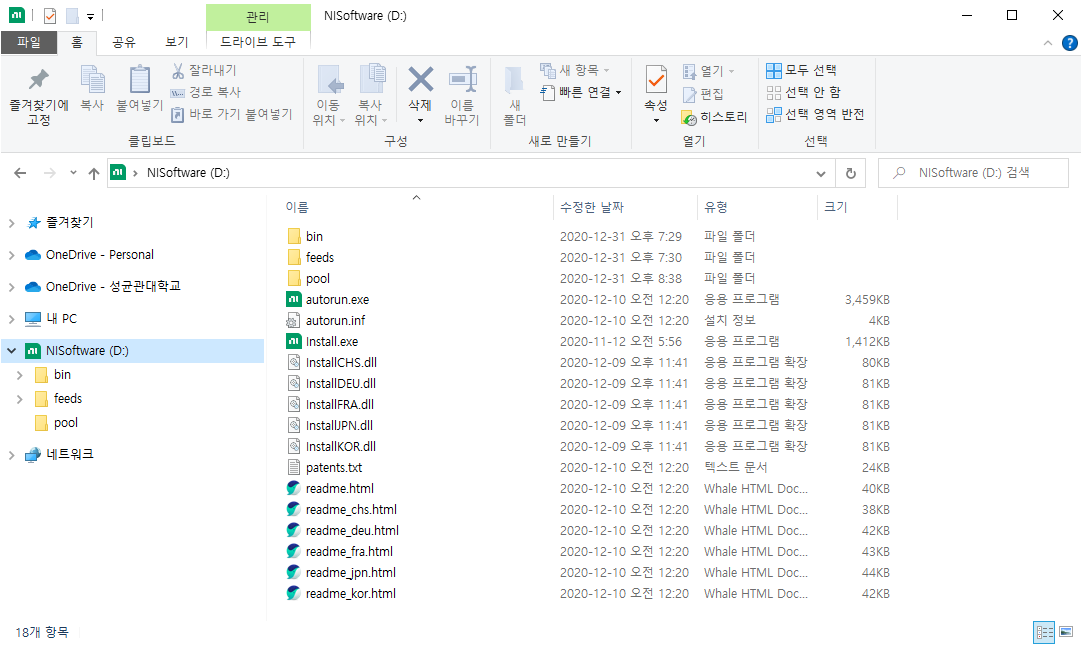1082x645 pixels.
Task: Click the refresh button
Action: click(851, 174)
